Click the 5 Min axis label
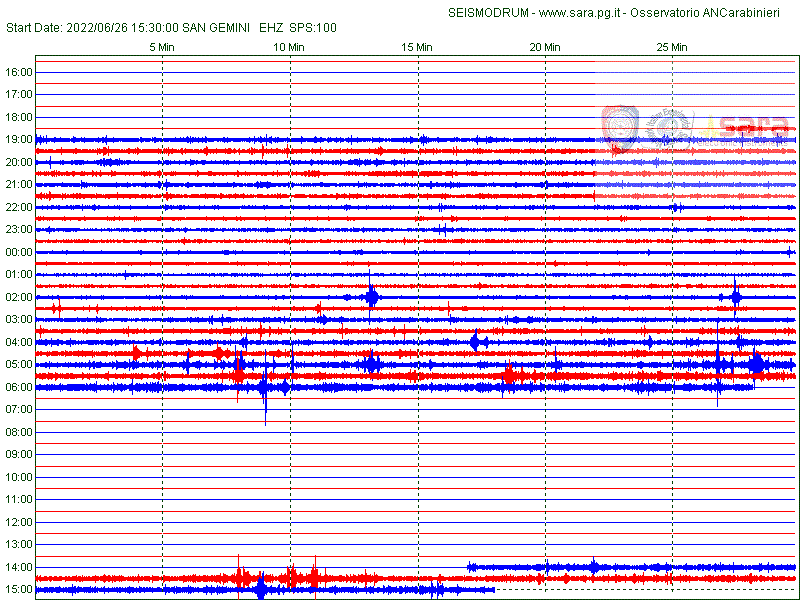800x600 pixels. 162,47
